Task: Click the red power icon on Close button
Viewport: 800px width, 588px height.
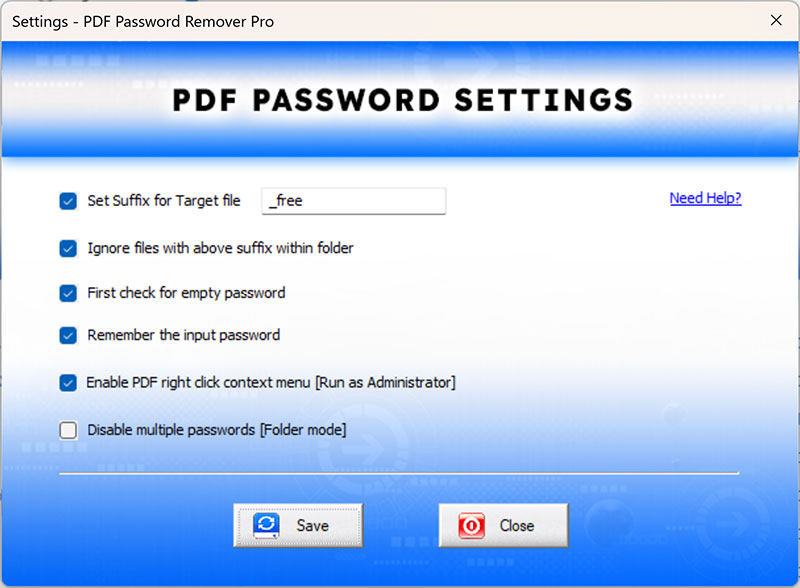Action: coord(471,526)
